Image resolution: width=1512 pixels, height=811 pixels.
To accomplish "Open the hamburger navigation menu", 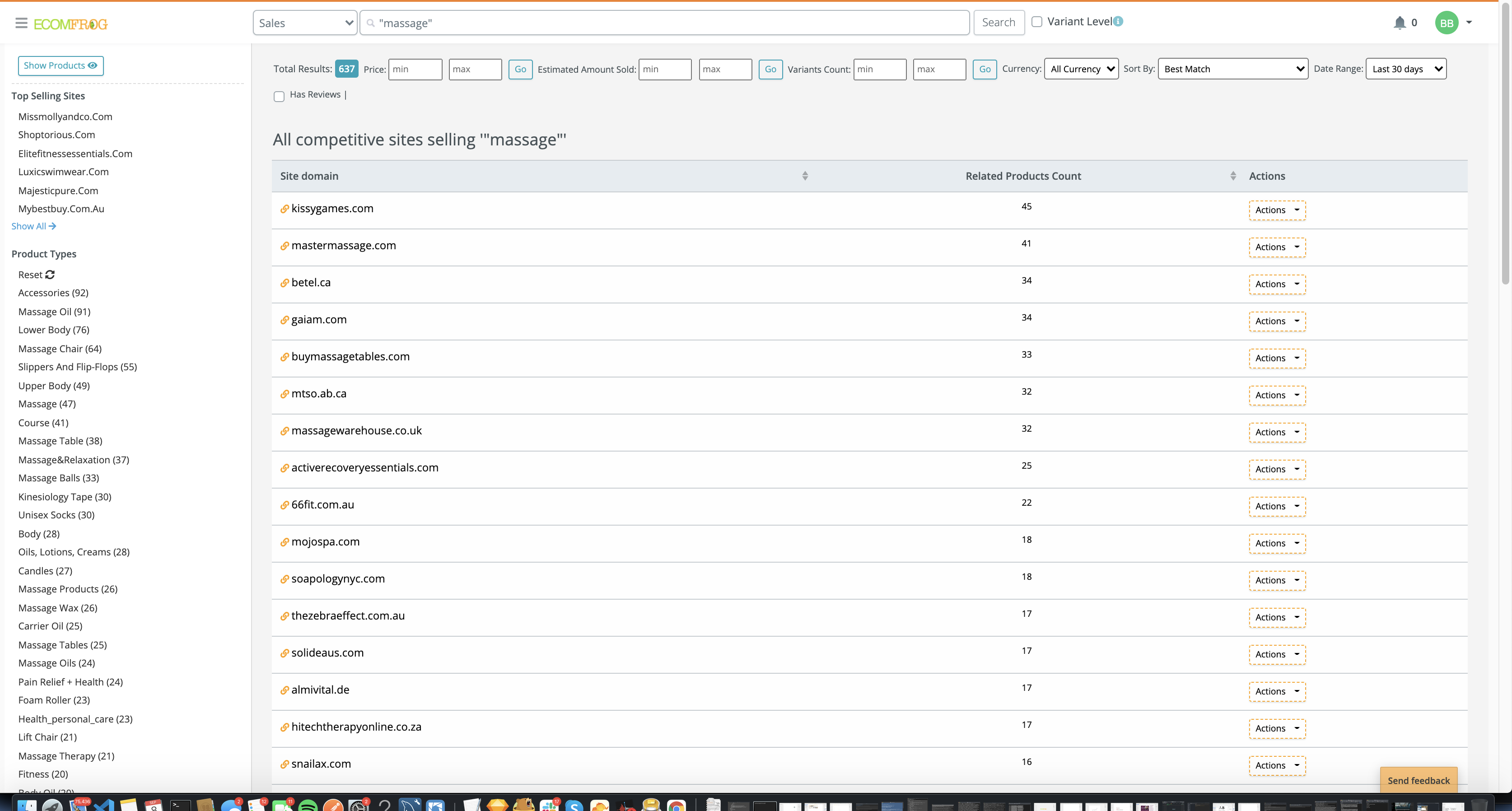I will tap(21, 22).
